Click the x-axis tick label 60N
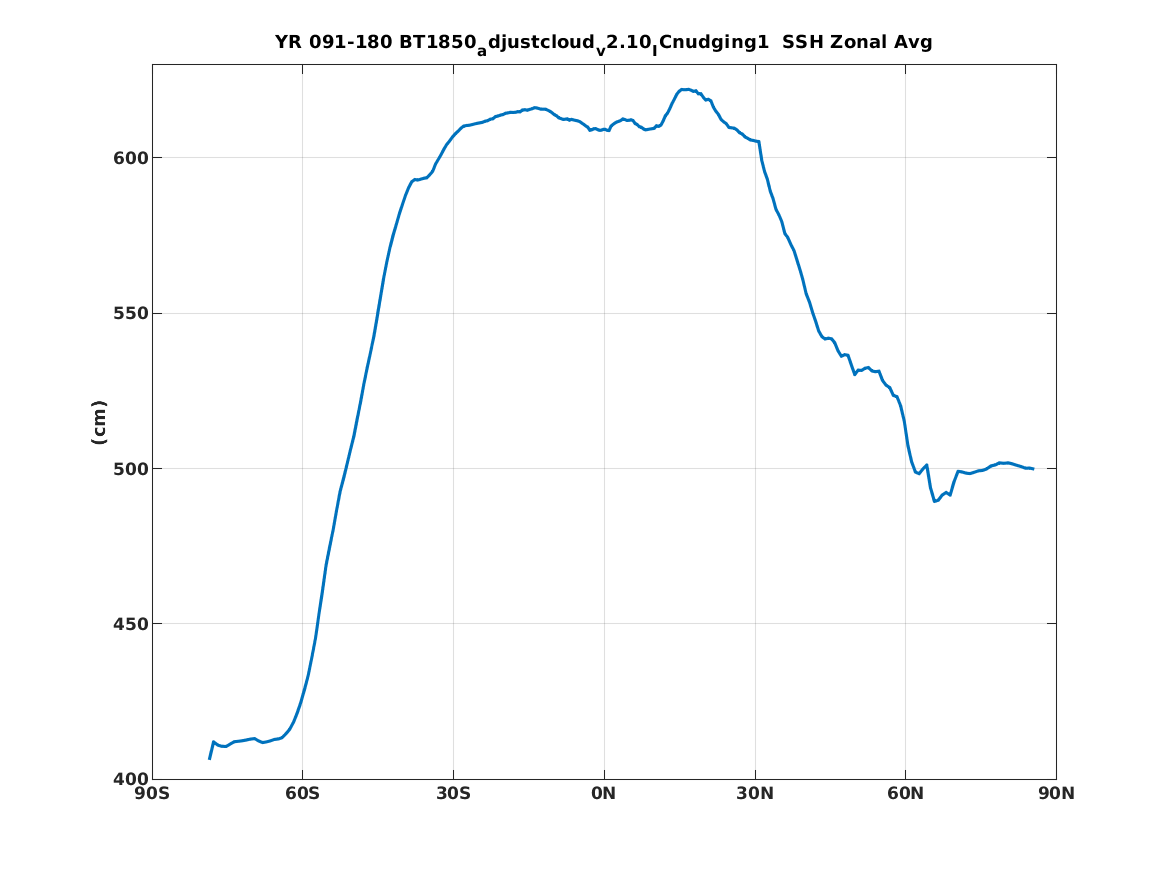The height and width of the screenshot is (875, 1167). pos(906,794)
